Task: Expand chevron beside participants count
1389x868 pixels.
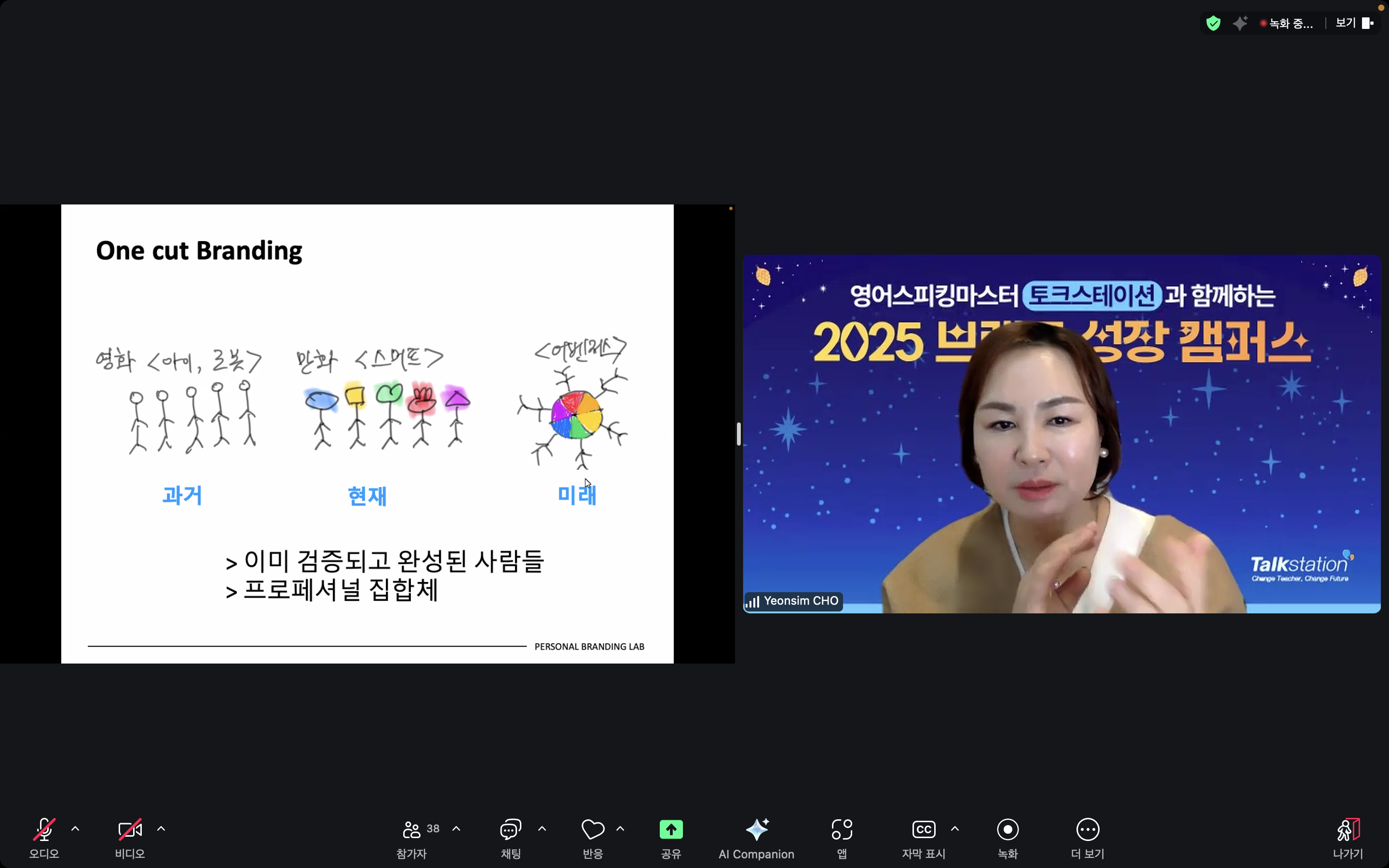Action: [456, 828]
